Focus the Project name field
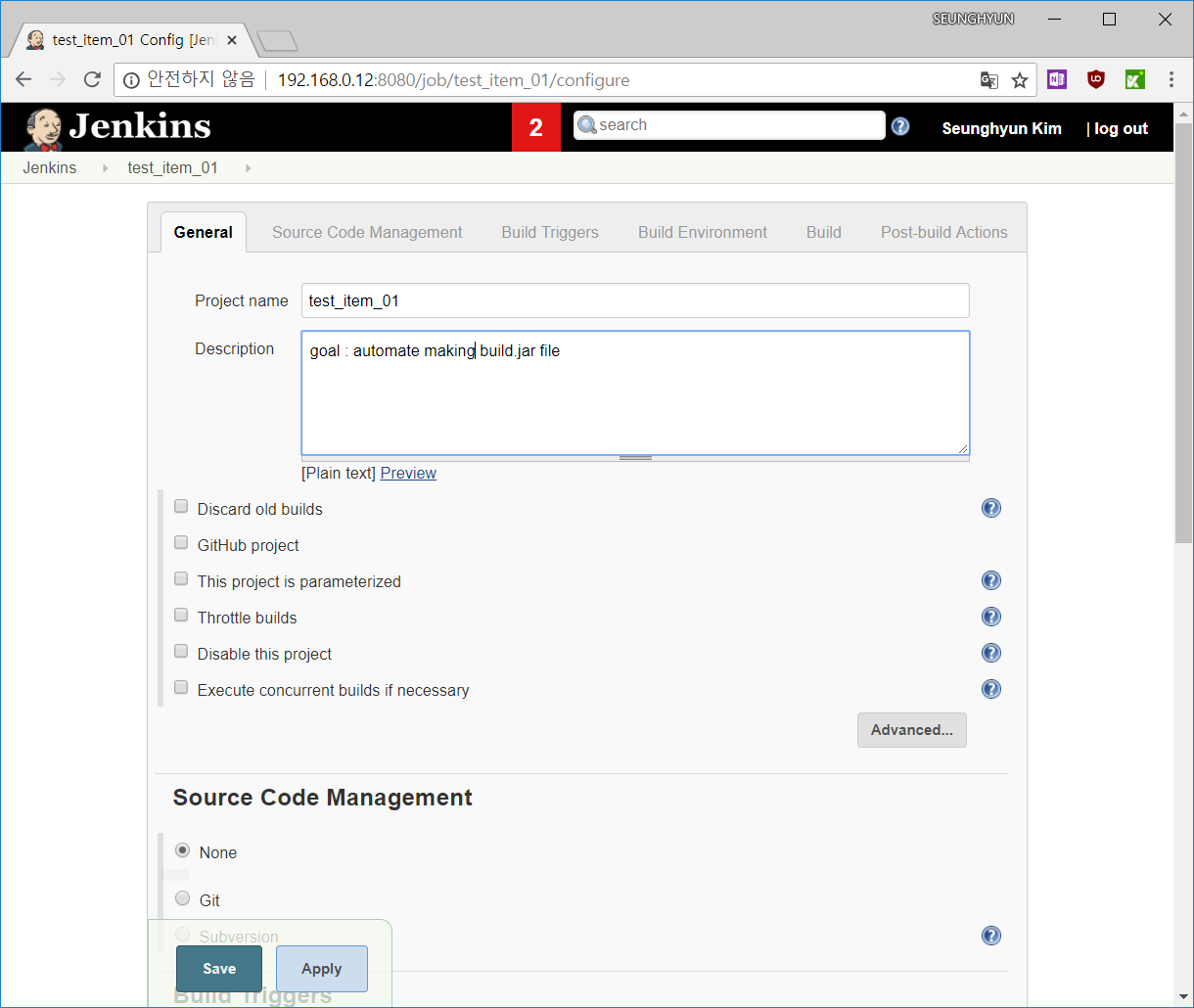The image size is (1194, 1008). [x=635, y=300]
